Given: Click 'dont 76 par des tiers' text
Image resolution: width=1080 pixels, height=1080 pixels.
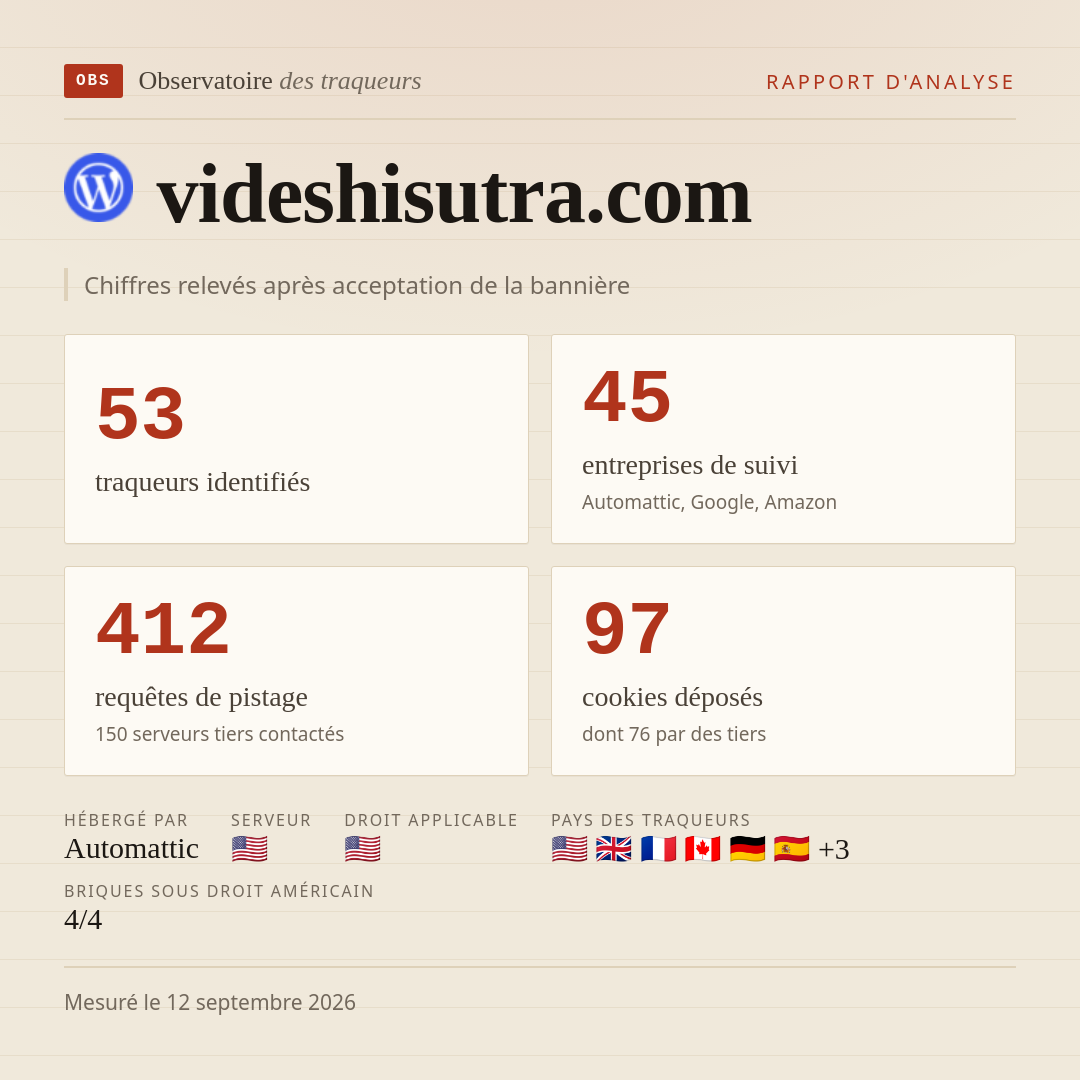Looking at the screenshot, I should point(674,734).
